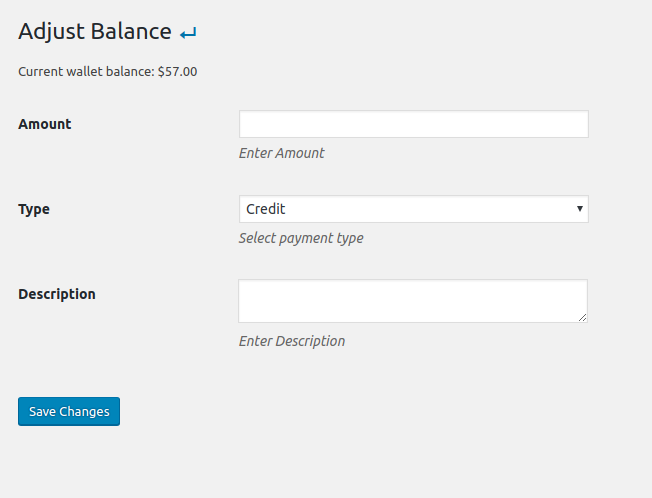Screen dimensions: 652x498
Task: Click the $57.00 balance value
Action: coord(178,72)
